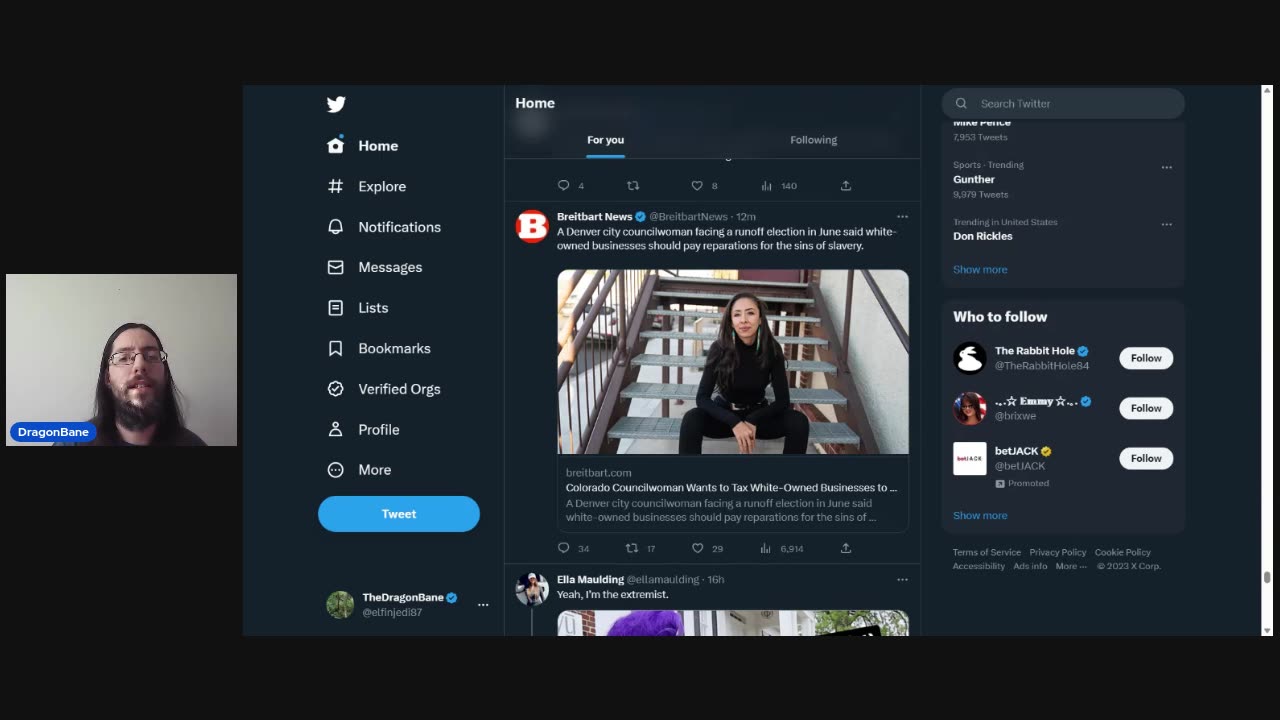
Task: View Breitbart tweet analytics 6,914
Action: point(781,548)
